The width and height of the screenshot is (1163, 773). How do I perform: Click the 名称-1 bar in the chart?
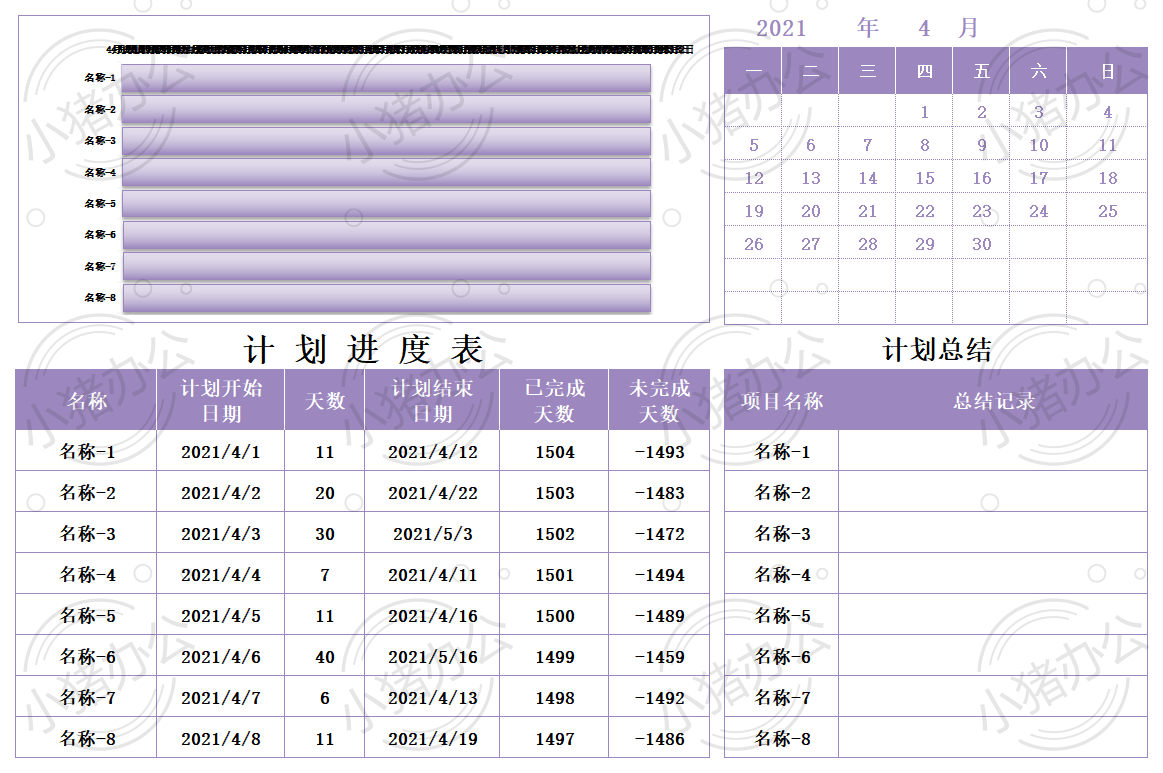(x=386, y=78)
